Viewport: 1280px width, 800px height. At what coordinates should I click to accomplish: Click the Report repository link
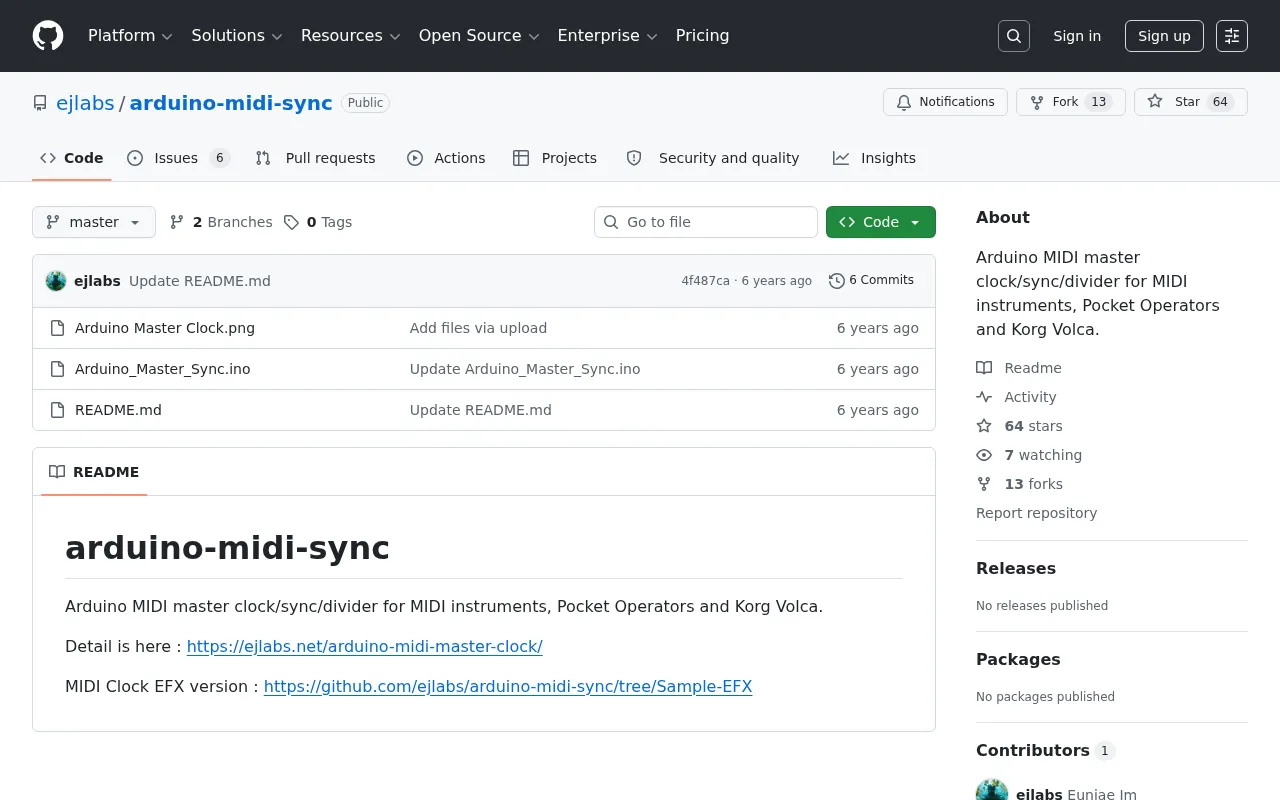pos(1036,513)
